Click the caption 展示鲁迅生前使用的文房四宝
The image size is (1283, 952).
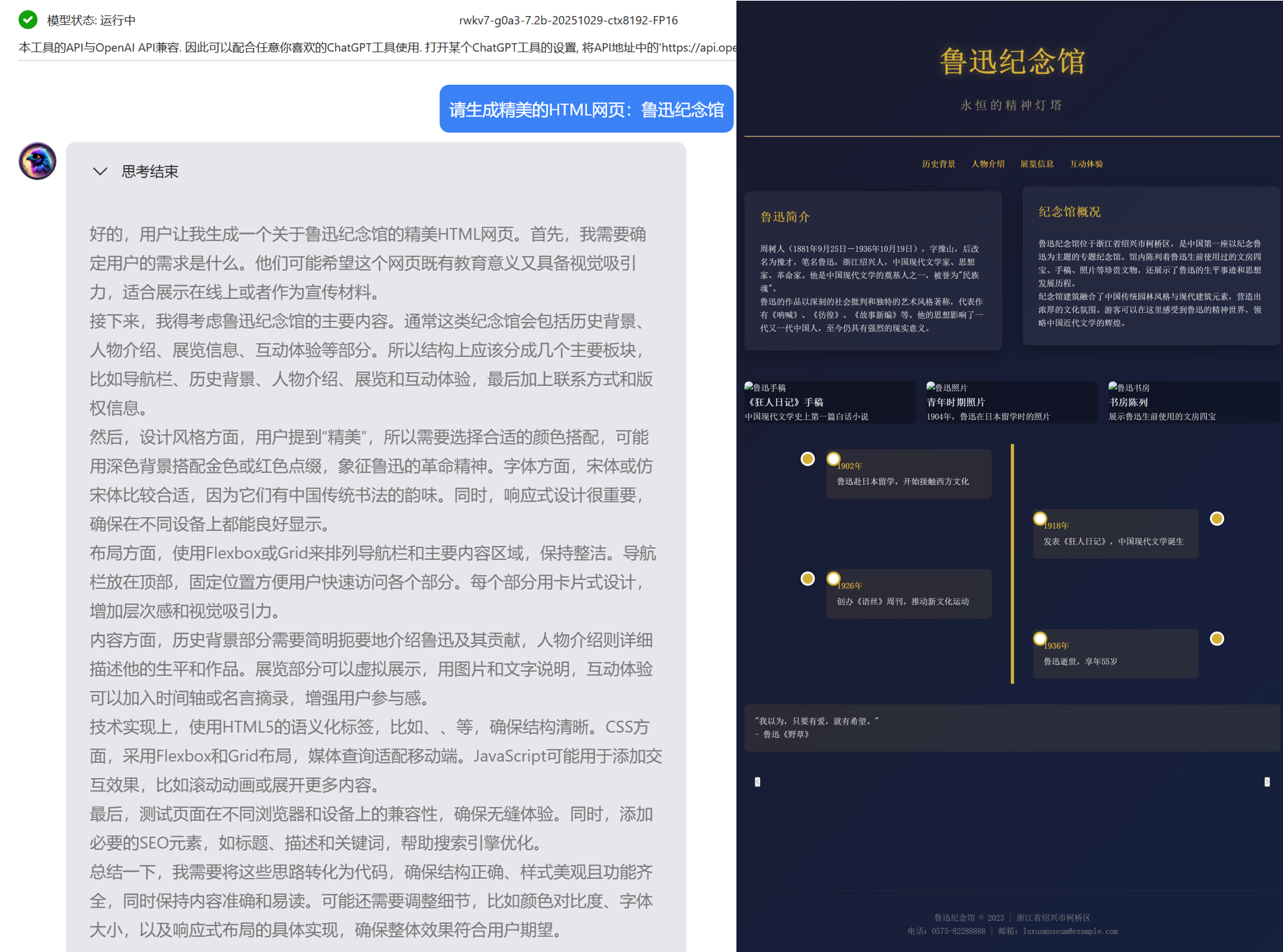[x=1162, y=417]
